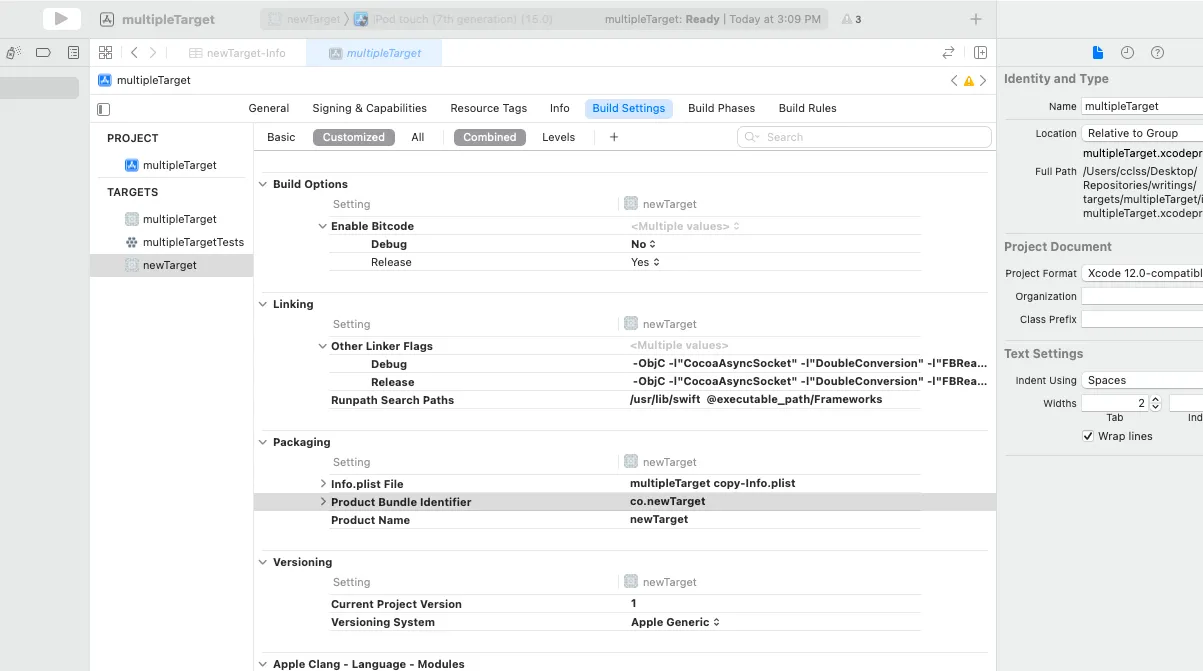Run the project with the play button
1203x671 pixels.
coord(61,19)
